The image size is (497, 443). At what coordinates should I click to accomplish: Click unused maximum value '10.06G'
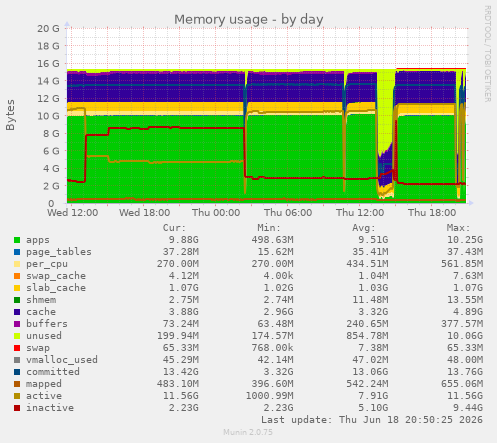pos(465,336)
